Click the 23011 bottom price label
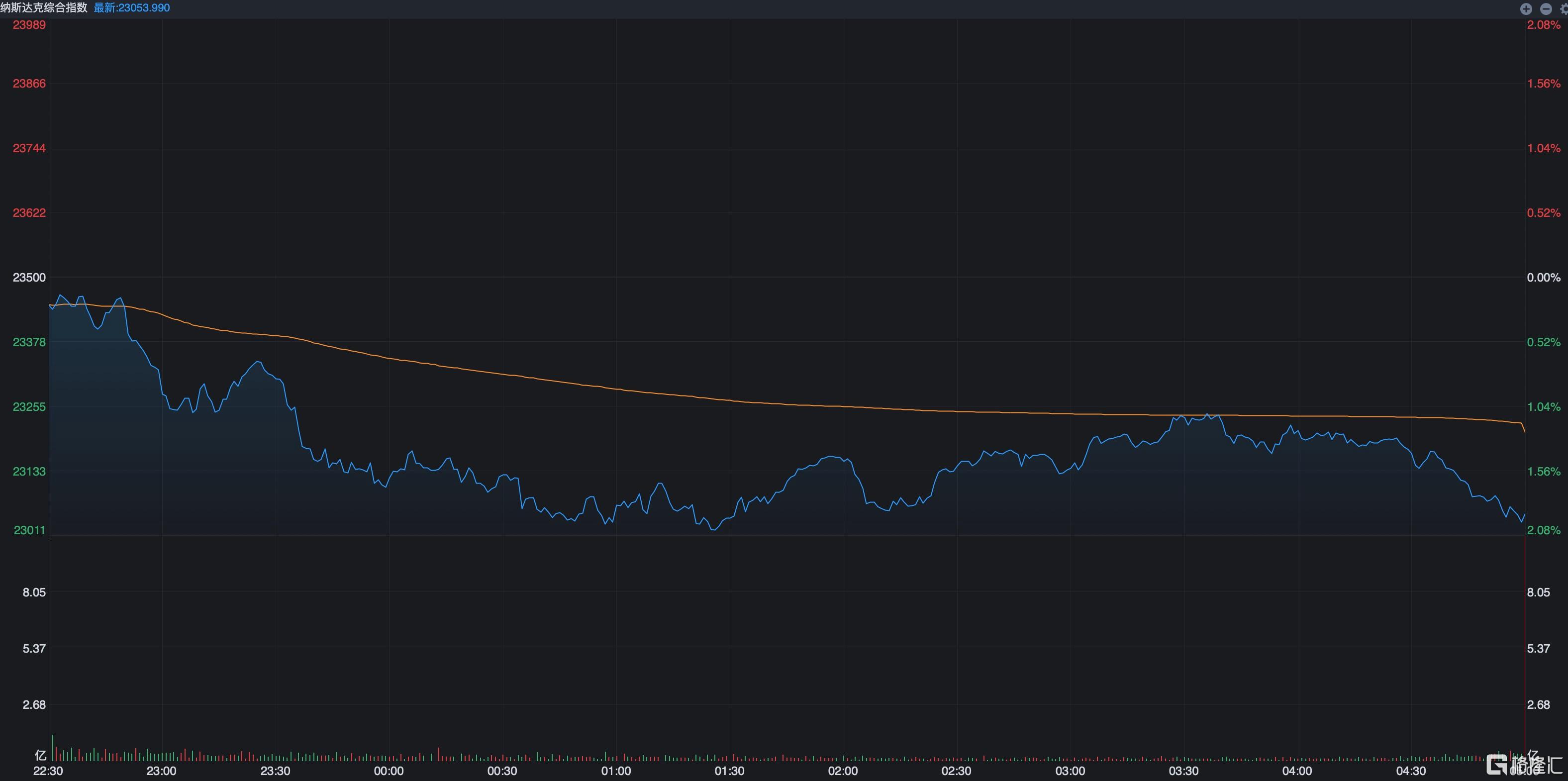The height and width of the screenshot is (781, 1568). pyautogui.click(x=29, y=530)
